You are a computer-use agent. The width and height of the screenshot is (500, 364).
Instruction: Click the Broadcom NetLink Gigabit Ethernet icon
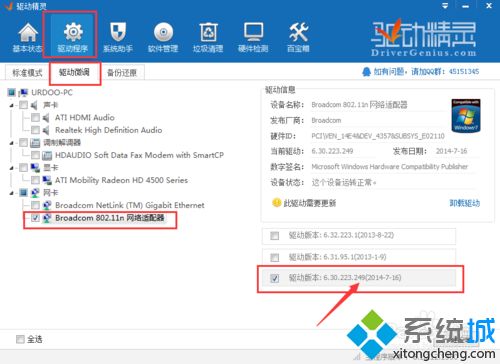tap(47, 205)
